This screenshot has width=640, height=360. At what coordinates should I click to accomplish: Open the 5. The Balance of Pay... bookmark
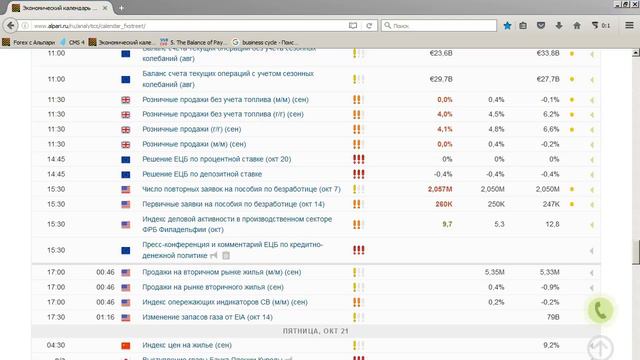193,42
